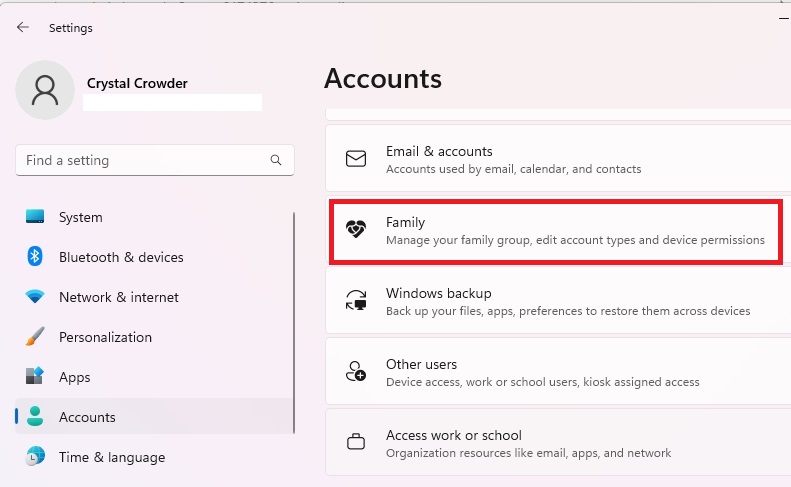Click the Wi-Fi Network icon in sidebar
The image size is (791, 487).
pyautogui.click(x=35, y=296)
